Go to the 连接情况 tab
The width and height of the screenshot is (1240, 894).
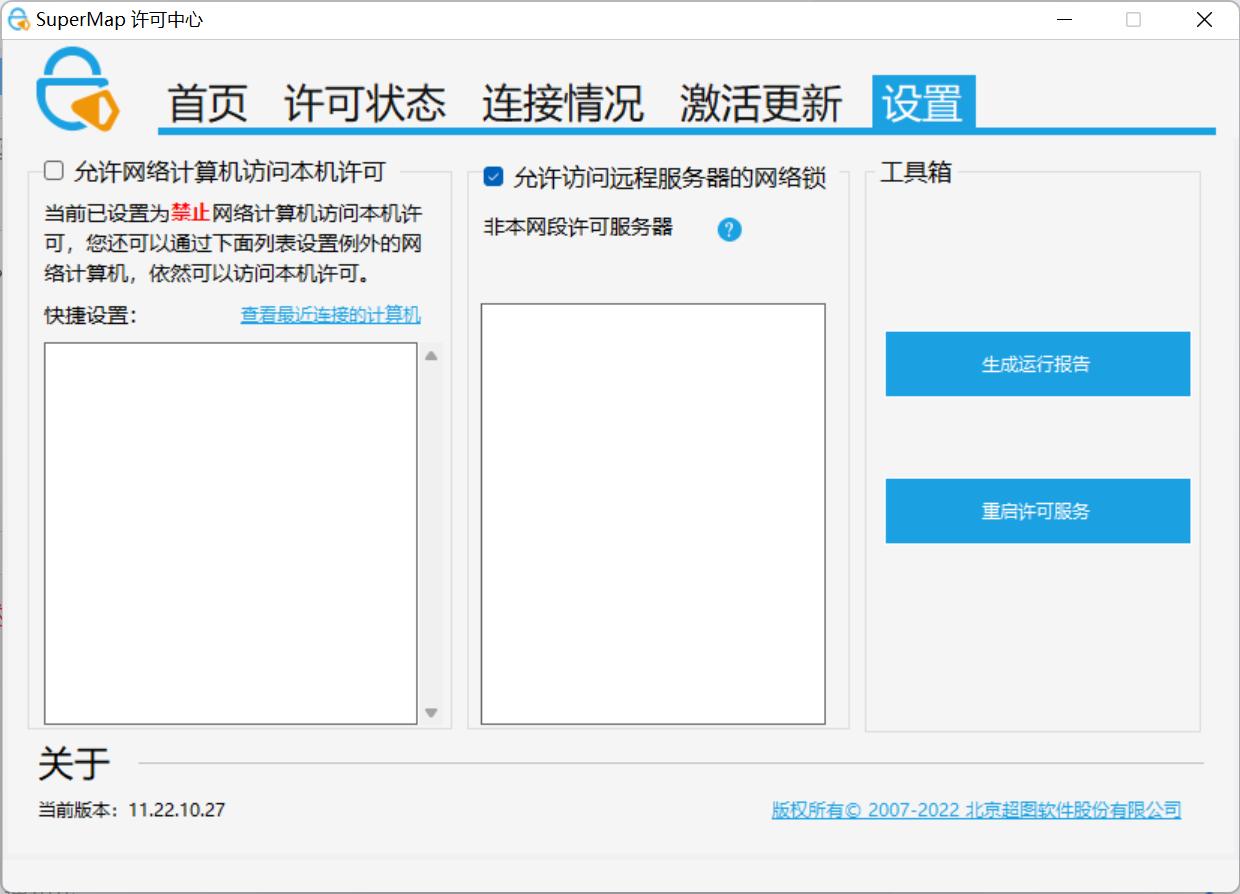563,103
